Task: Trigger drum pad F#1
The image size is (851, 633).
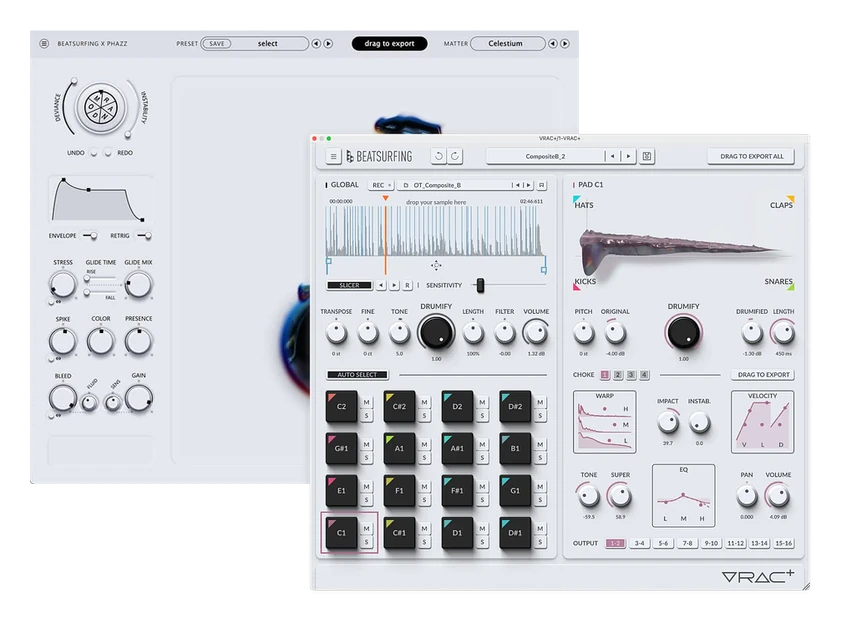Action: coord(457,490)
